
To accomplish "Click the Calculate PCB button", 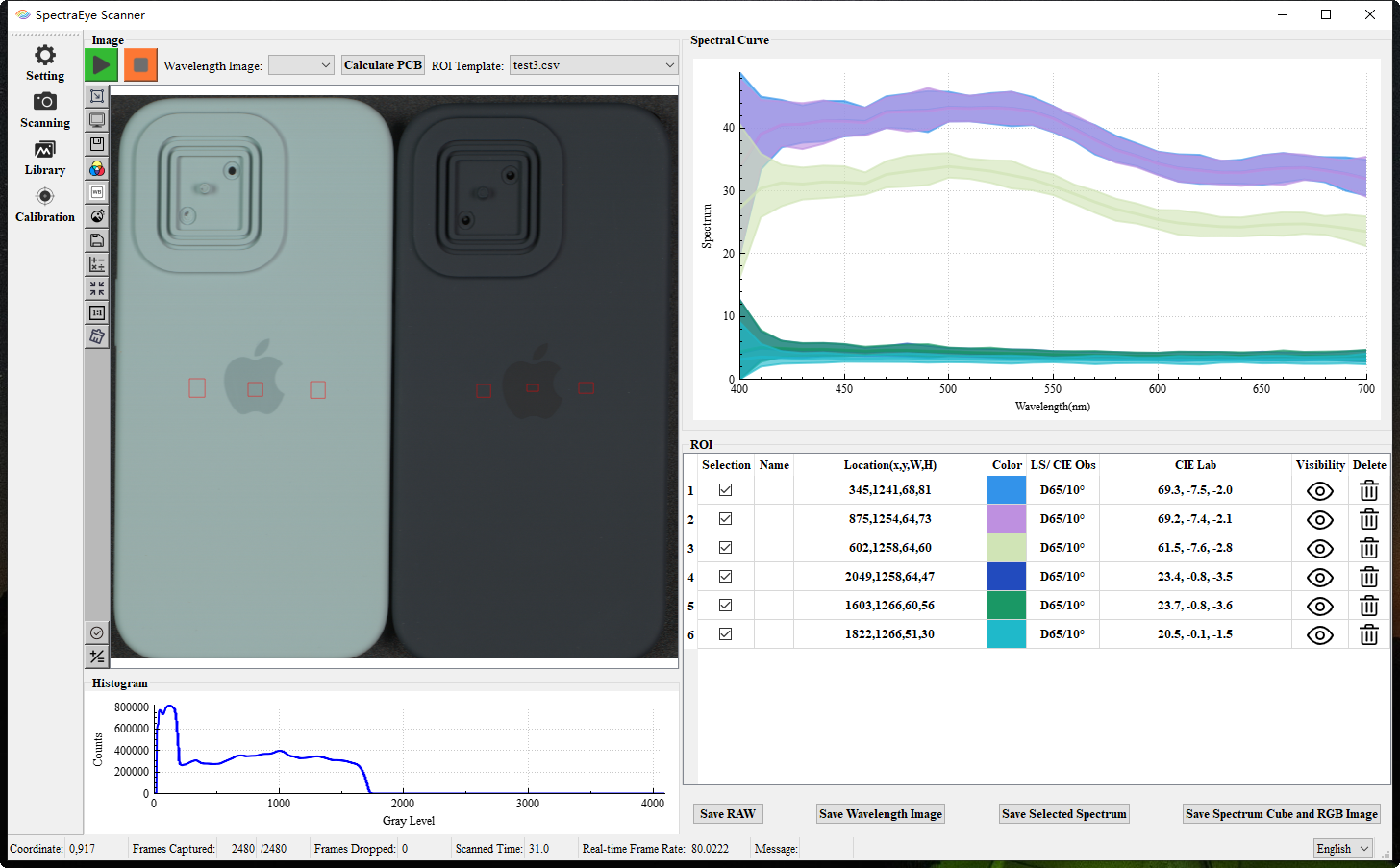I will point(383,65).
